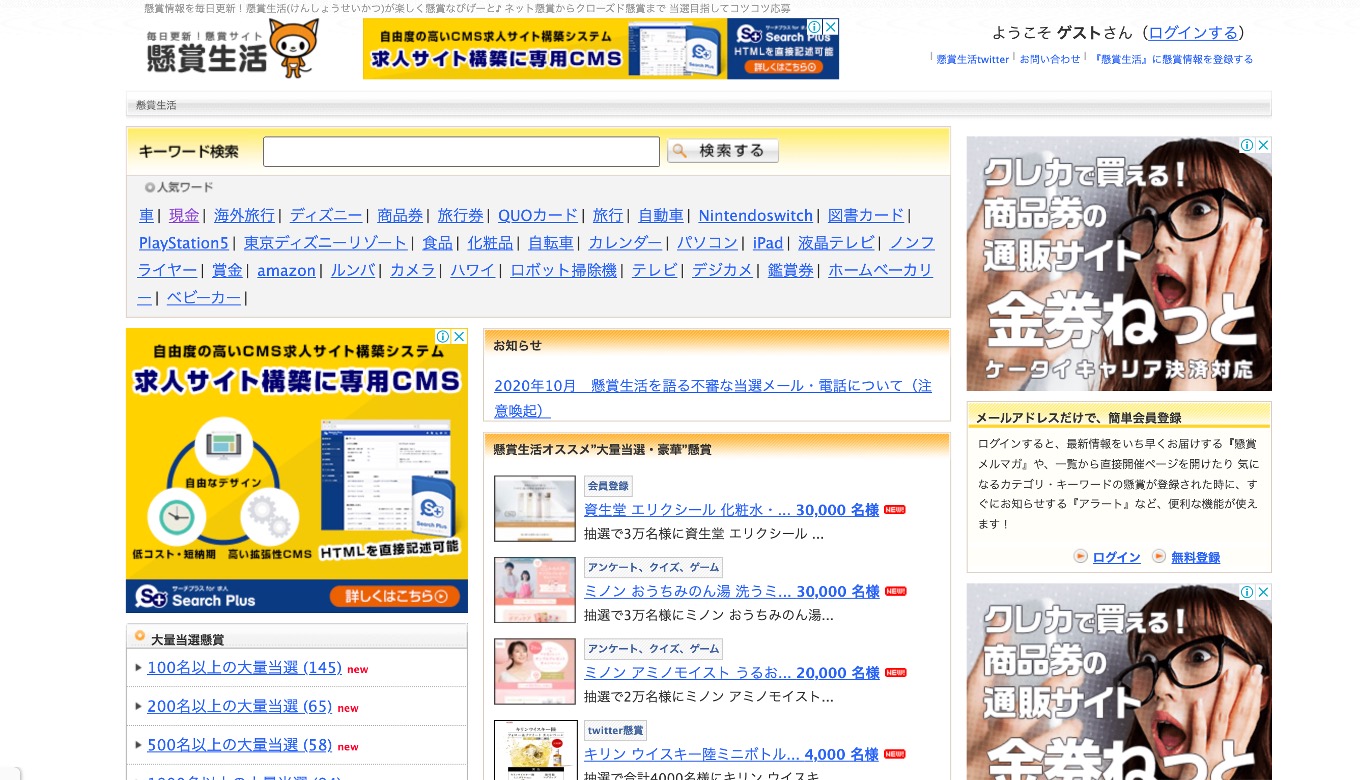The width and height of the screenshot is (1360, 780).
Task: Open the お問い合わせ header link
Action: tap(1050, 60)
